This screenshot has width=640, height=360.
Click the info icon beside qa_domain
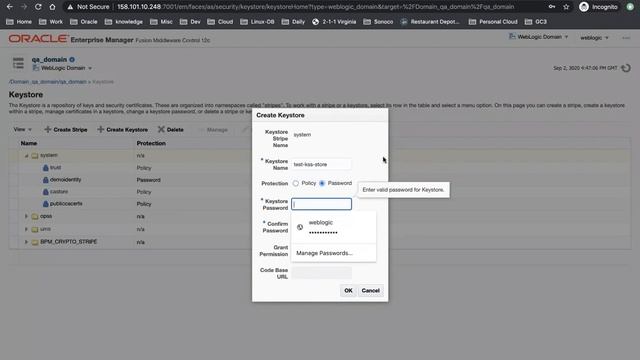tap(72, 60)
